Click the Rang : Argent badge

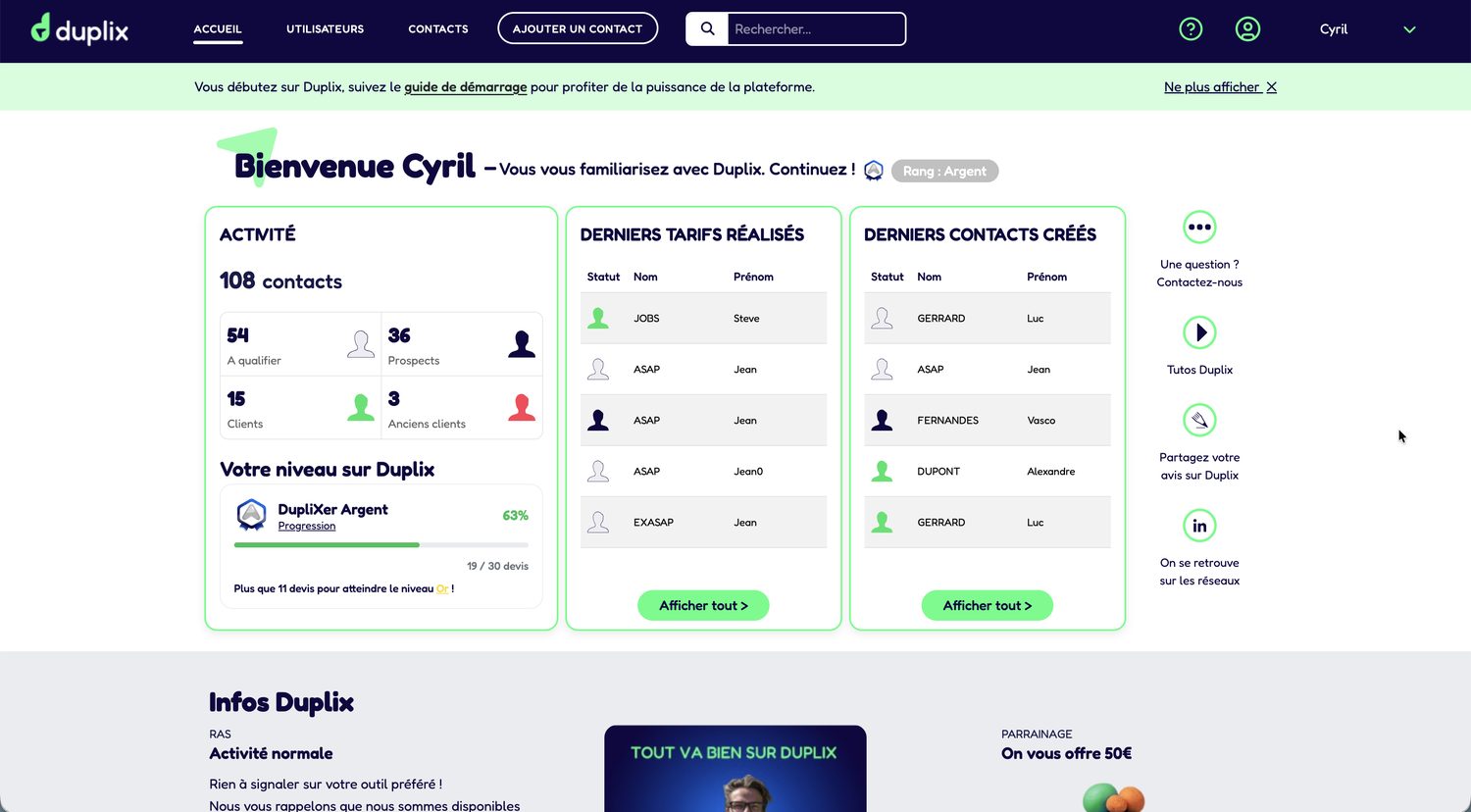944,171
